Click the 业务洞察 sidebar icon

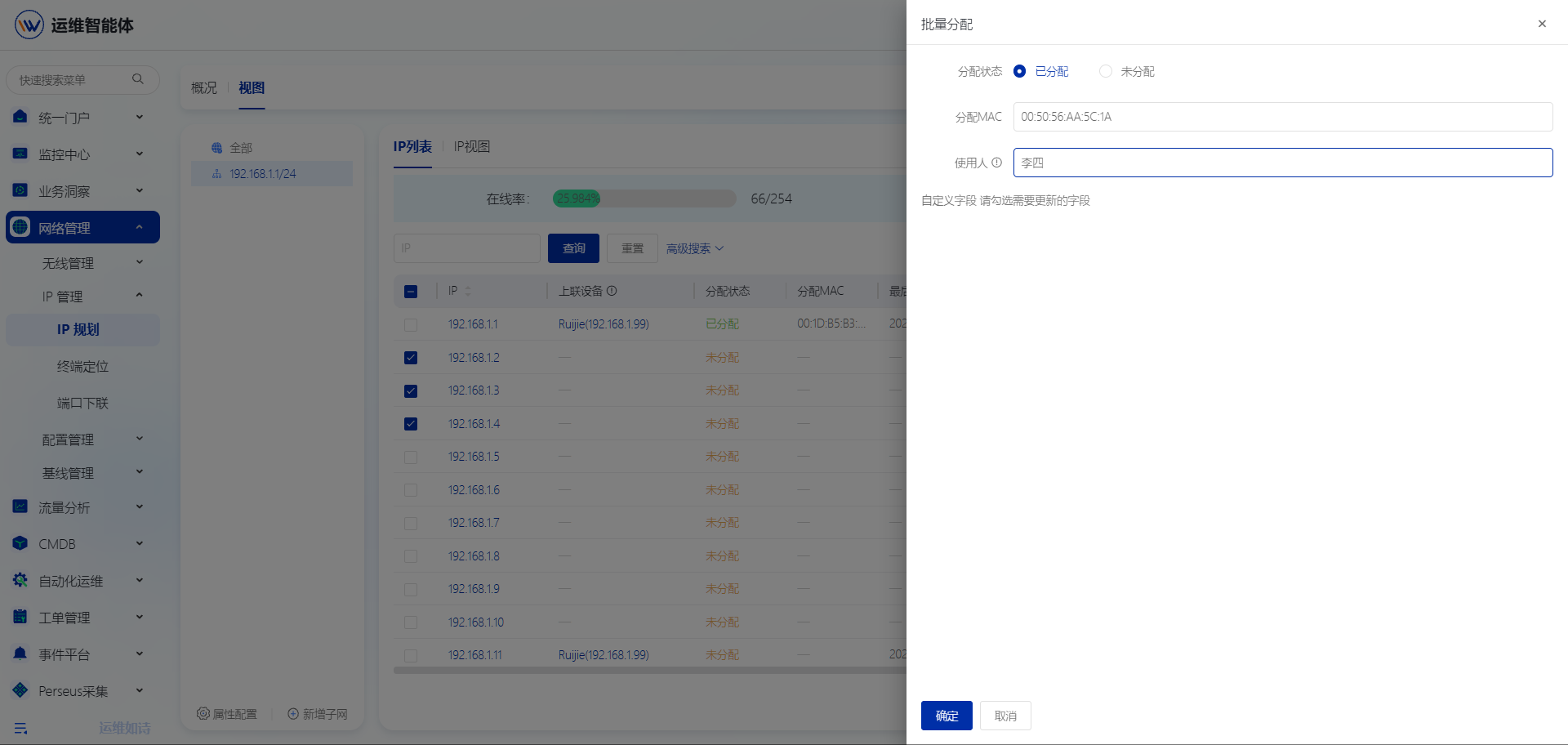20,190
